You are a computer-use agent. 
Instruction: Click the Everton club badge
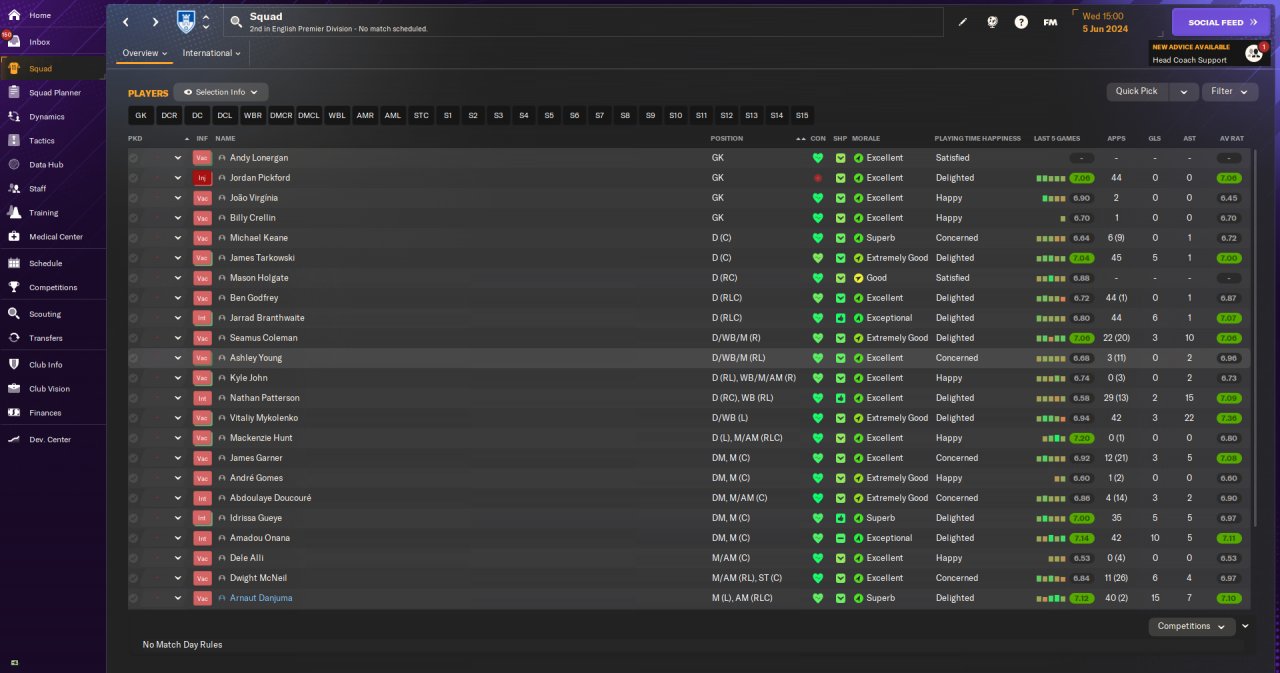pos(186,22)
